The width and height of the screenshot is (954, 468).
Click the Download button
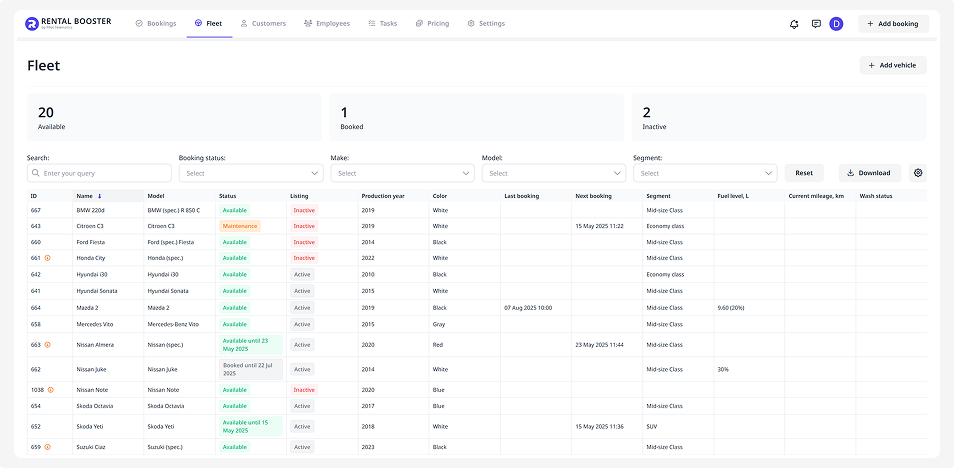click(x=869, y=173)
